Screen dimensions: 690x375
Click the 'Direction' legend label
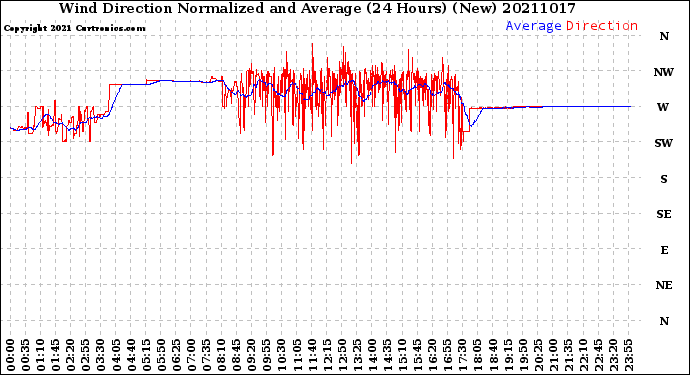coord(602,26)
